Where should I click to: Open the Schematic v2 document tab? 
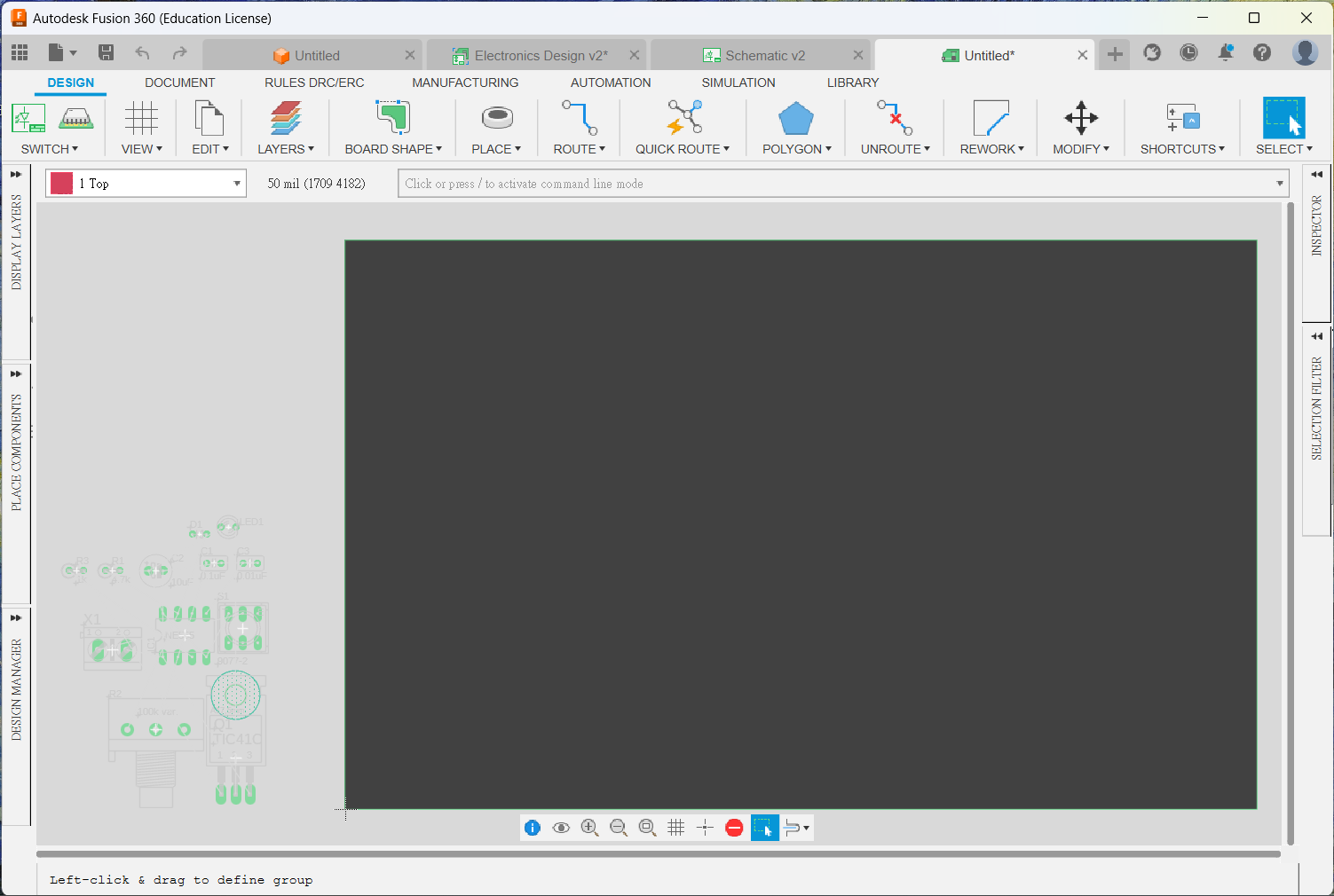(x=764, y=55)
